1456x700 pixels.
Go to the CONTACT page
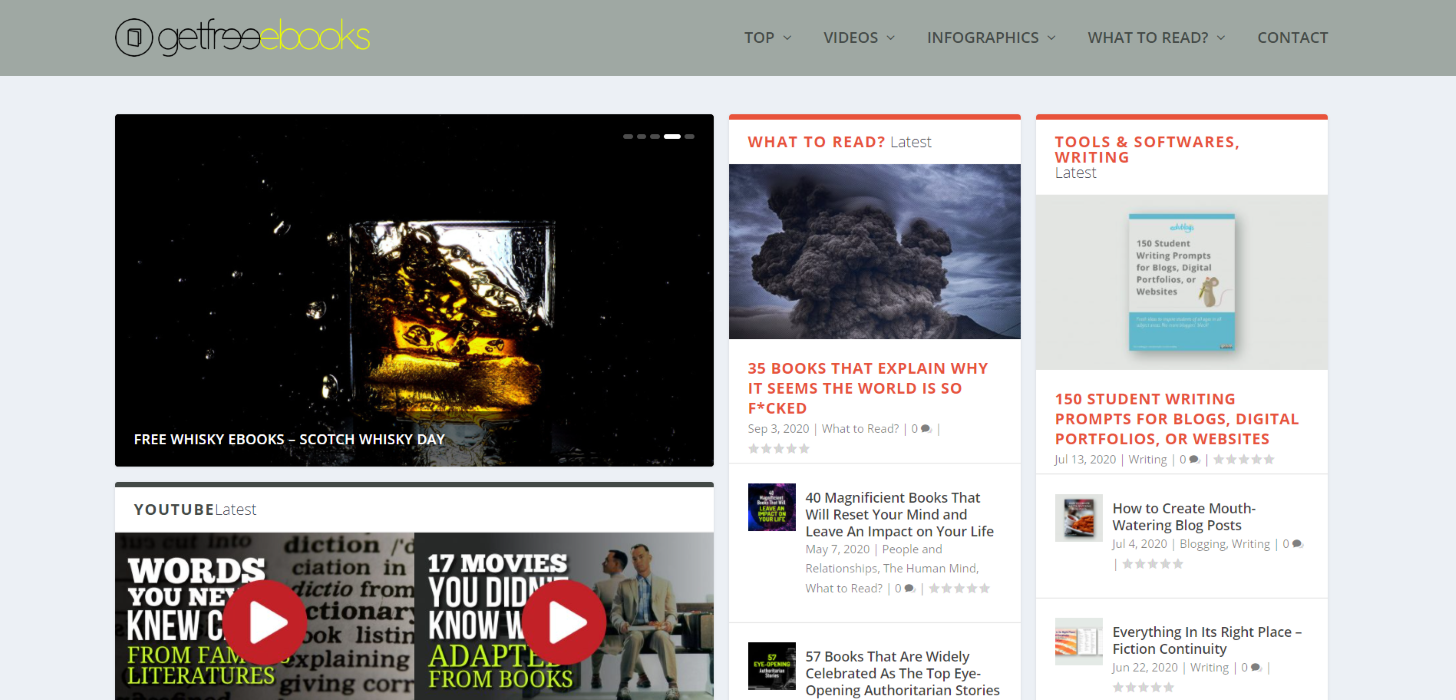click(1292, 38)
